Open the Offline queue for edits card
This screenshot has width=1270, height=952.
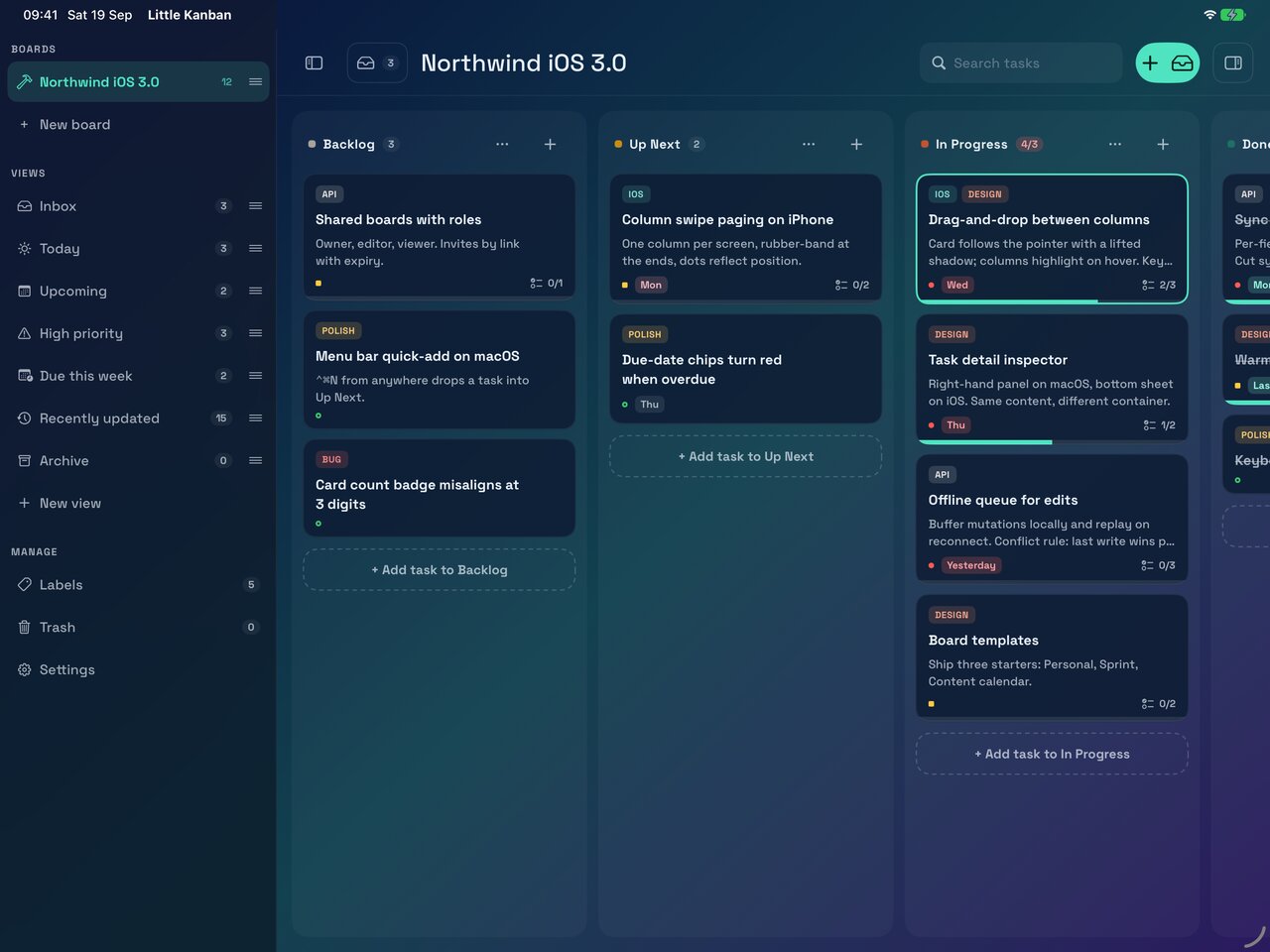tap(1053, 519)
